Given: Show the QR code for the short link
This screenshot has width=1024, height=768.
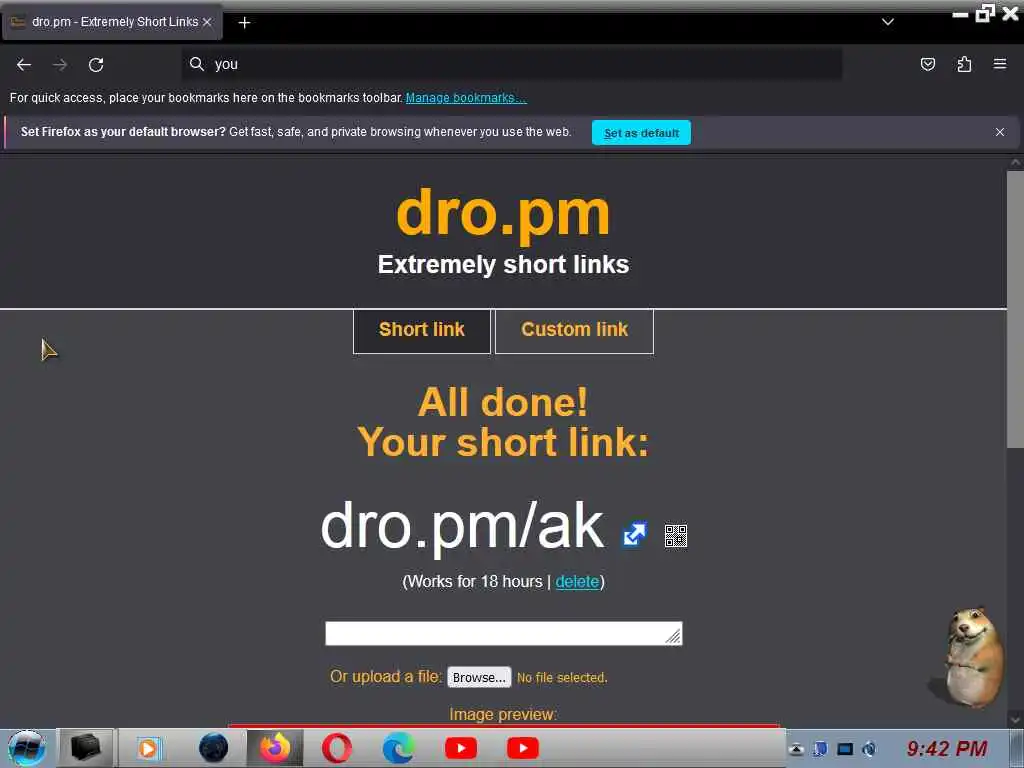Looking at the screenshot, I should click(676, 536).
